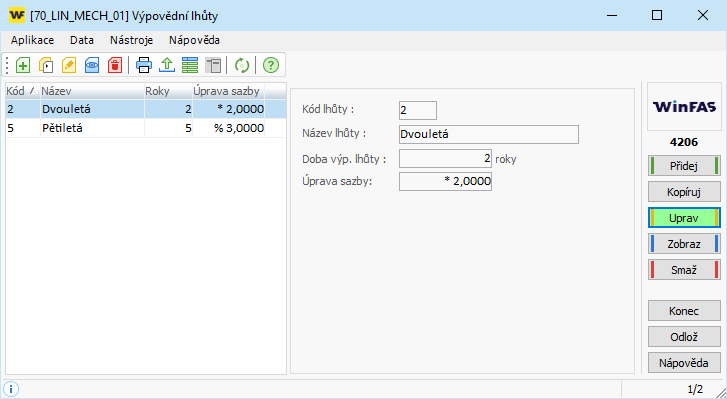
Task: Sort by the Název column header
Action: 92,91
